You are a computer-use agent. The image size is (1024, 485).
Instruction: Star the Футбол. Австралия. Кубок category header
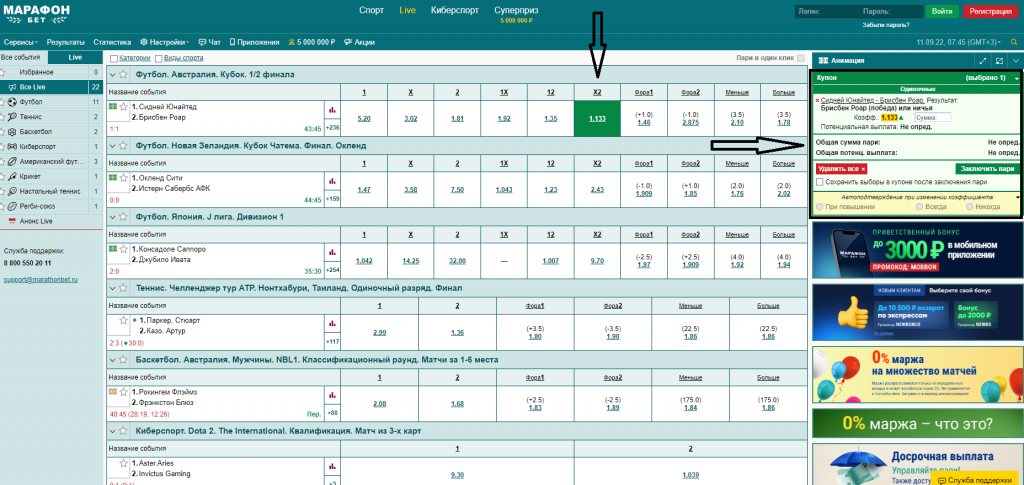124,74
